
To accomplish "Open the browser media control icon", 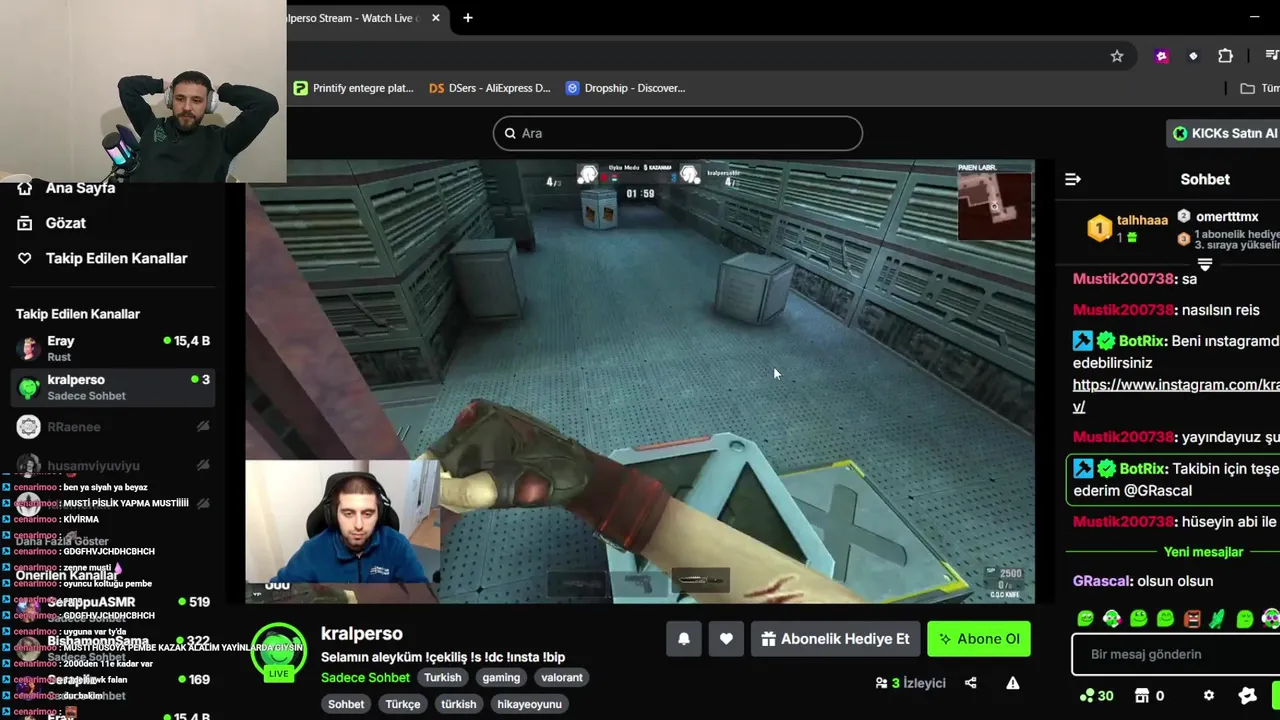I will click(x=1271, y=56).
